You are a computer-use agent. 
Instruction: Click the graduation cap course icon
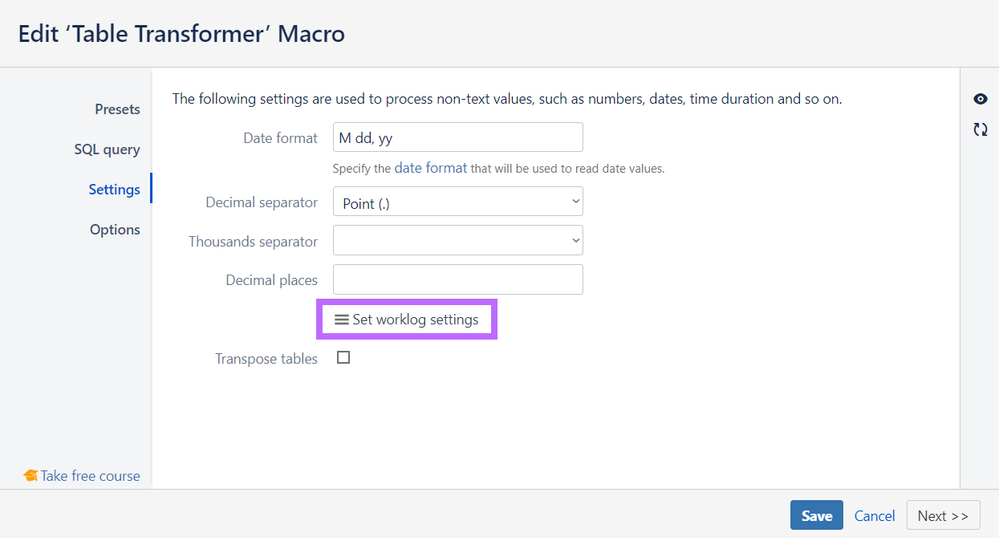click(x=30, y=476)
